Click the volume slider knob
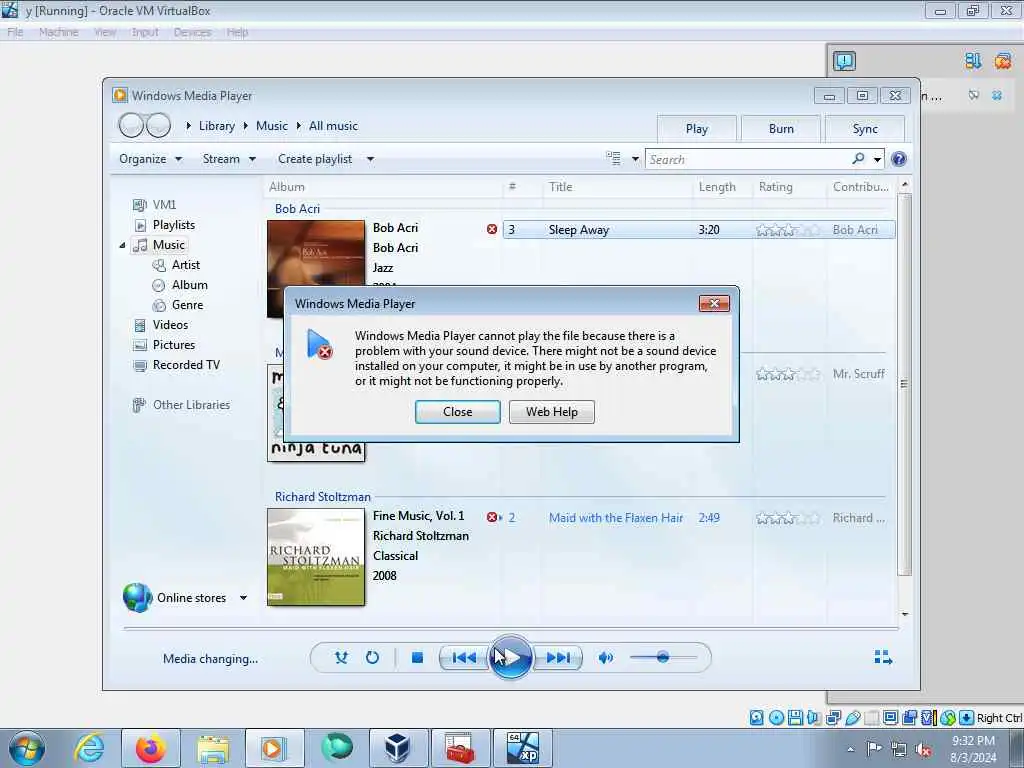The image size is (1024, 768). pos(663,657)
